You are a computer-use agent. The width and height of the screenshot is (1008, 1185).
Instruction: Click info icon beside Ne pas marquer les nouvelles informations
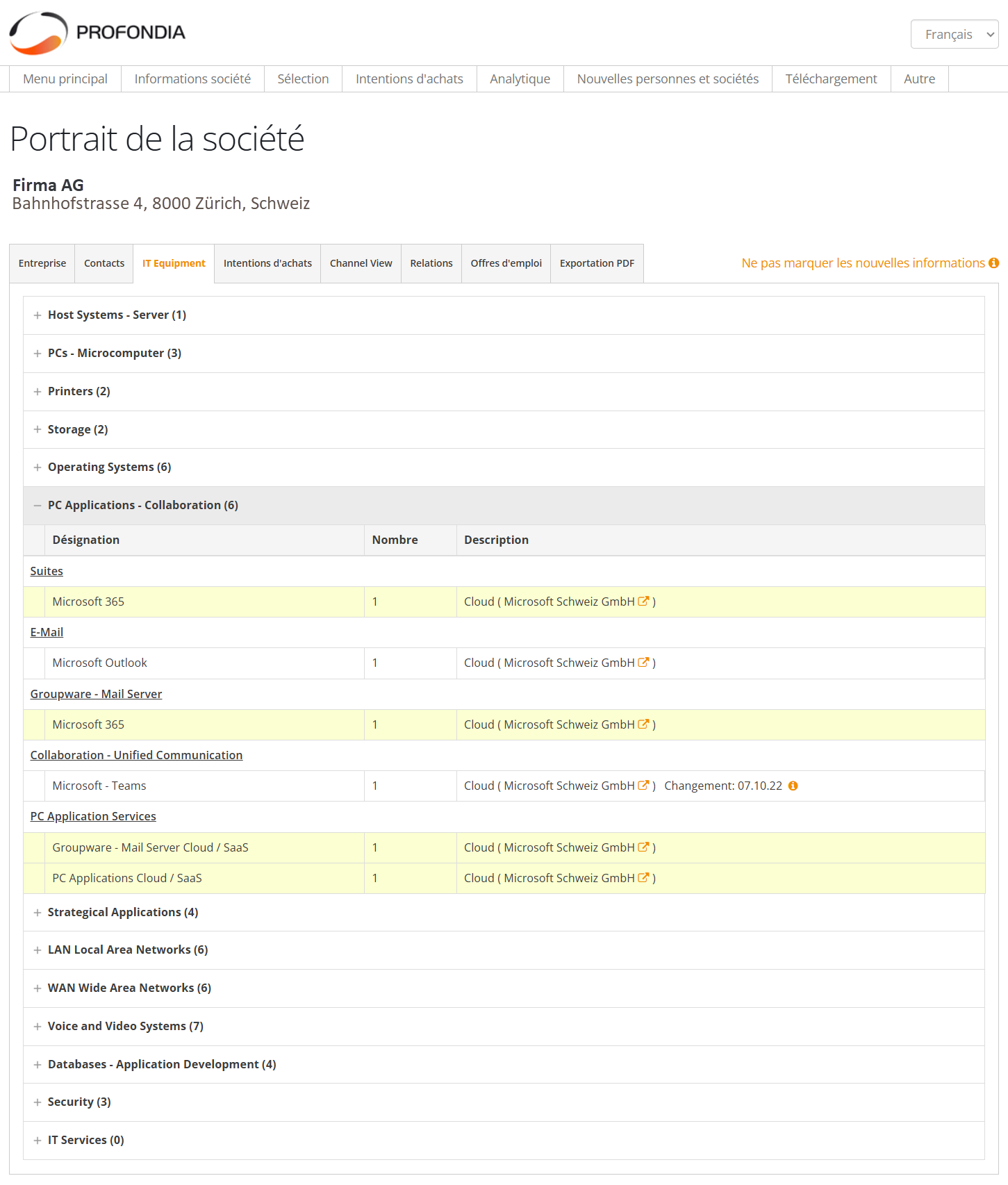click(x=993, y=263)
